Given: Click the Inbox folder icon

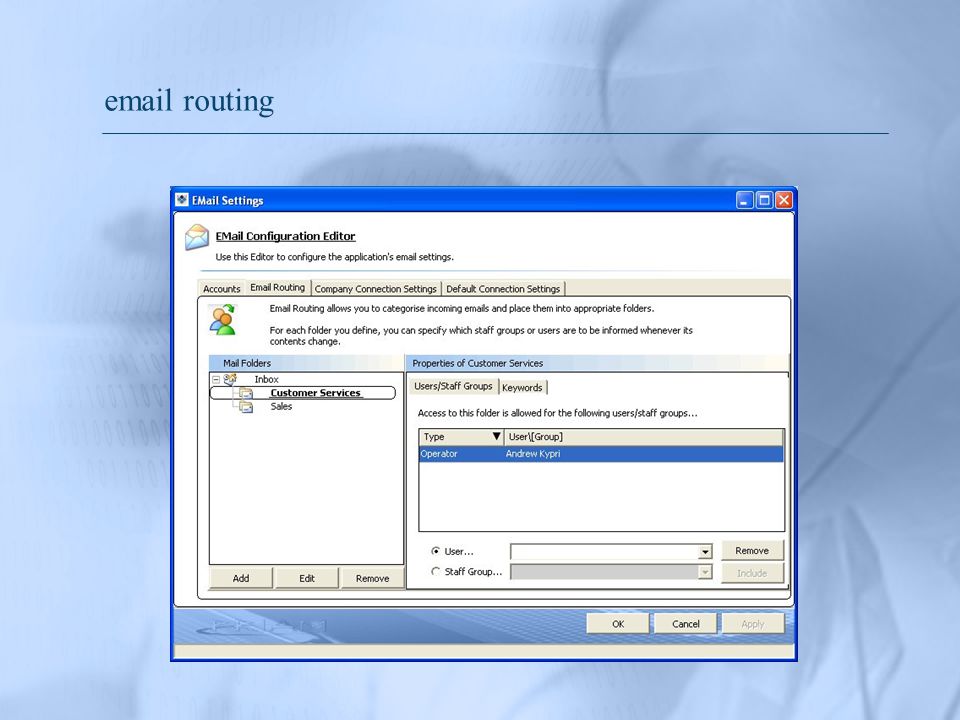Looking at the screenshot, I should click(x=231, y=380).
